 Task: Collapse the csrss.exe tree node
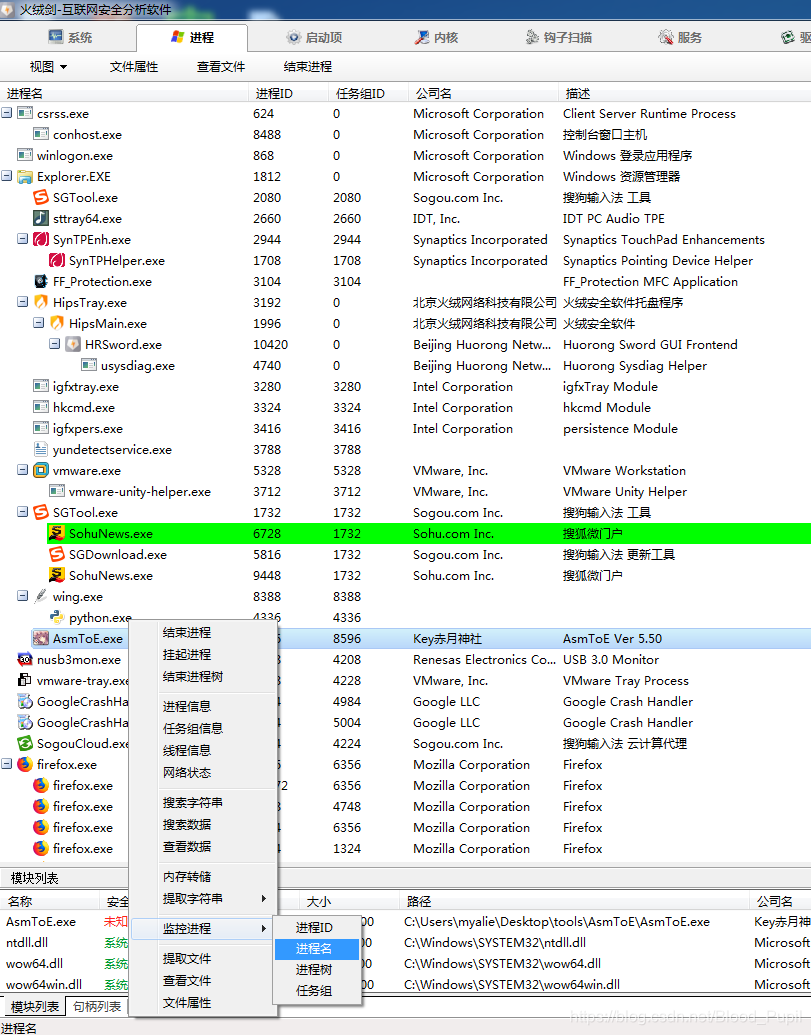[x=7, y=113]
